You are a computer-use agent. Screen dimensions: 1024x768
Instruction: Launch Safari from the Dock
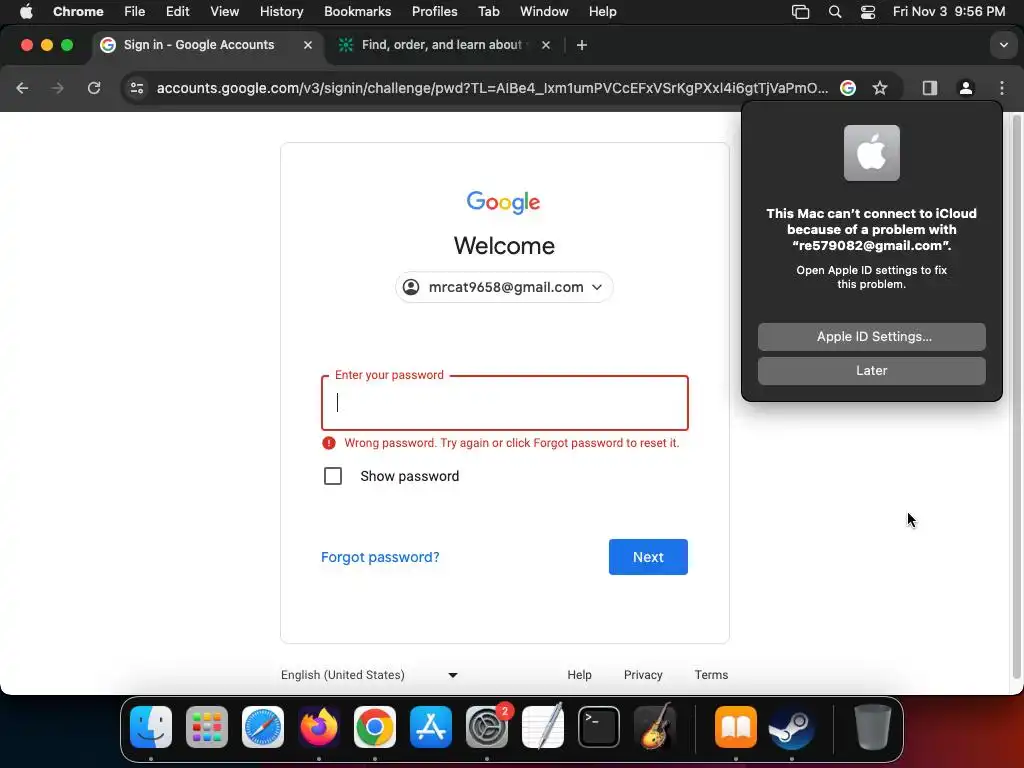pos(263,727)
